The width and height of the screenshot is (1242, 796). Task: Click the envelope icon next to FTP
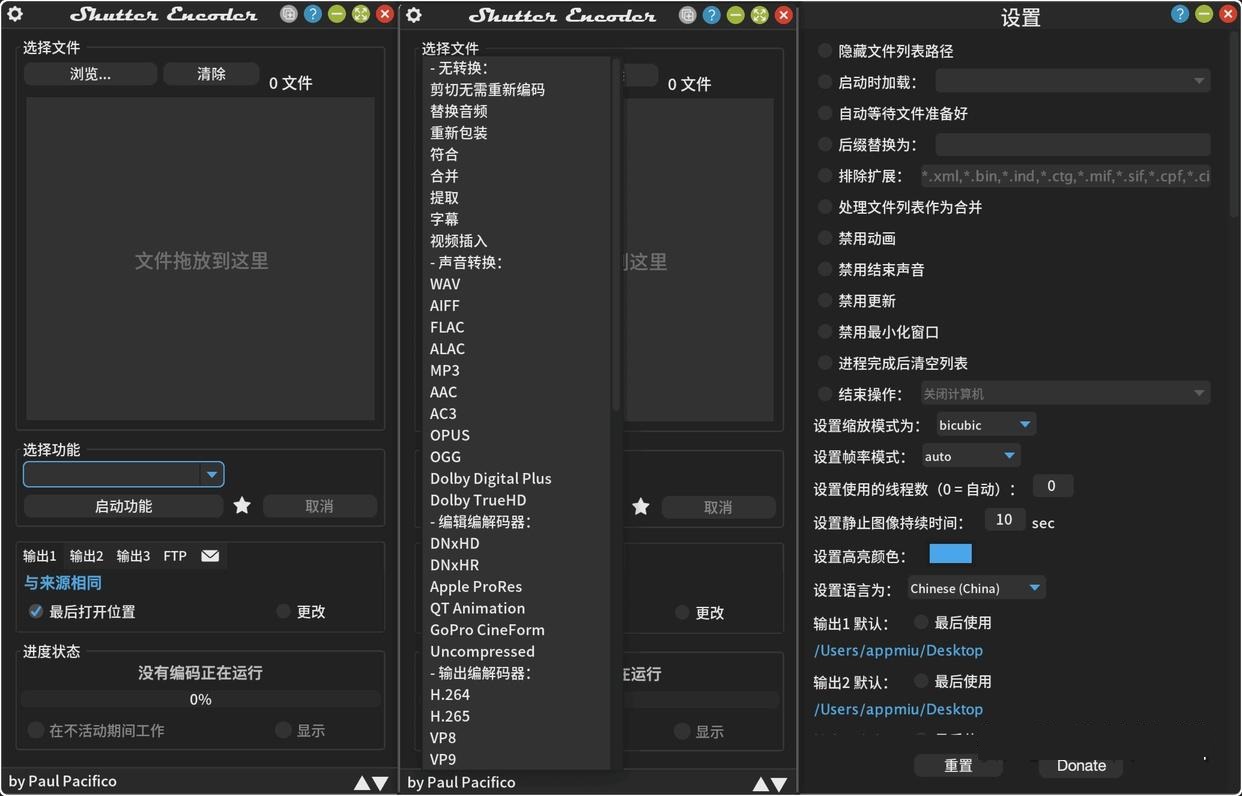pyautogui.click(x=210, y=555)
